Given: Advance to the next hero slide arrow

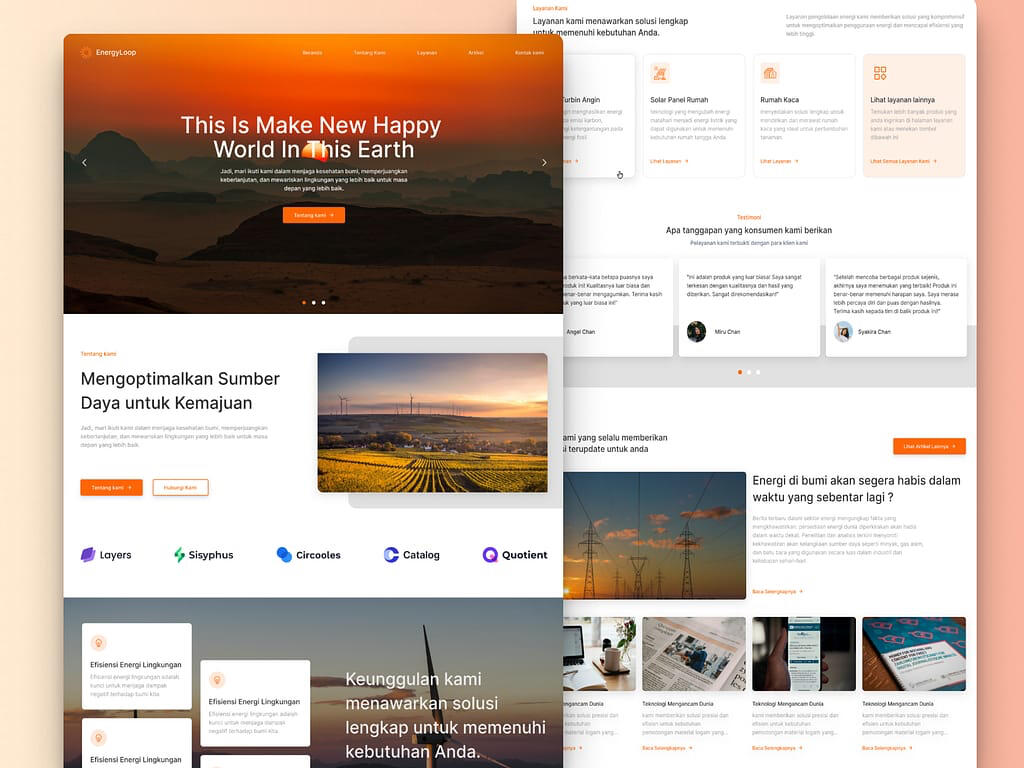Looking at the screenshot, I should click(544, 162).
